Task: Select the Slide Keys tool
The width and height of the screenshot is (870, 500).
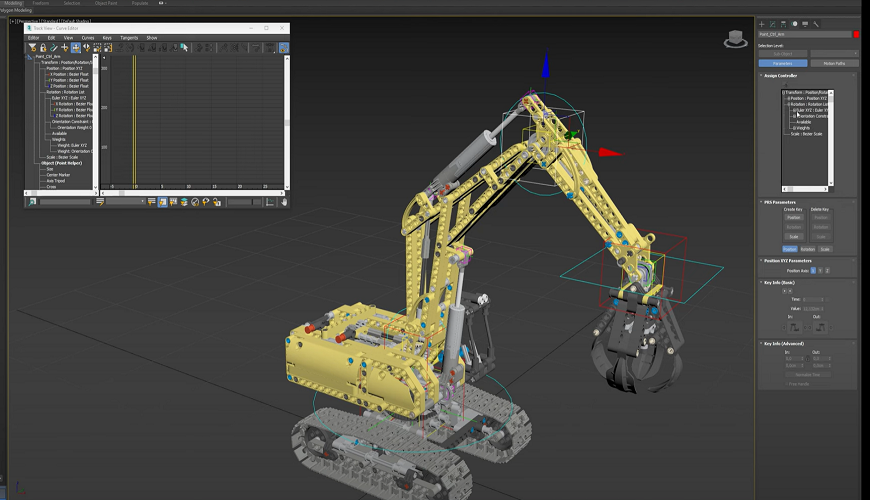Action: 87,48
